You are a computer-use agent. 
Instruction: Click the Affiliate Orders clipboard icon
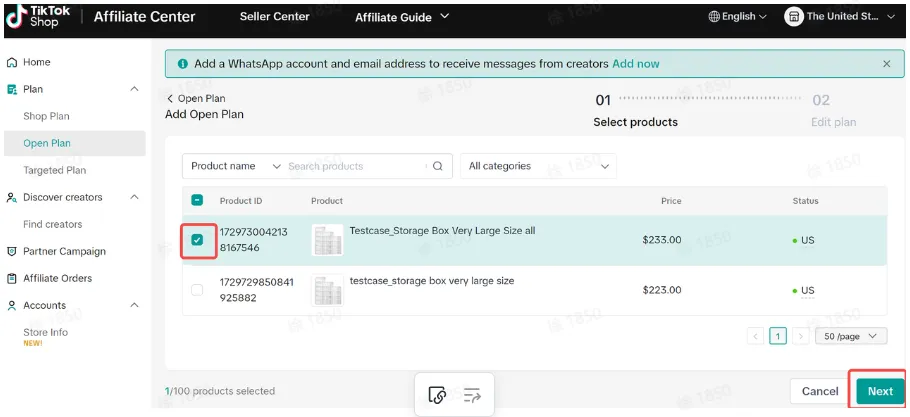click(12, 278)
